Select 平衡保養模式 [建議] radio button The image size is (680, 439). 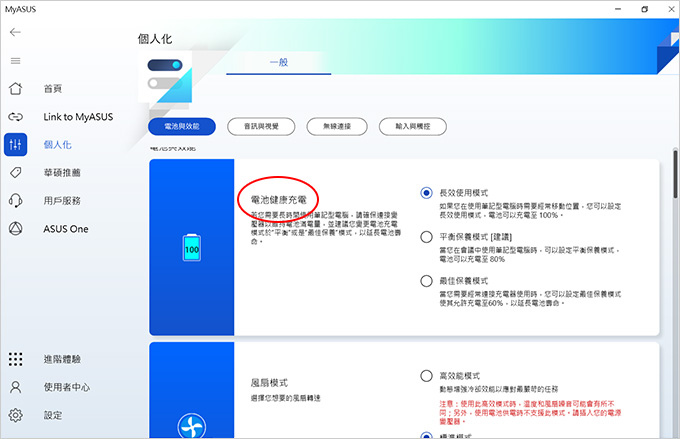click(426, 237)
